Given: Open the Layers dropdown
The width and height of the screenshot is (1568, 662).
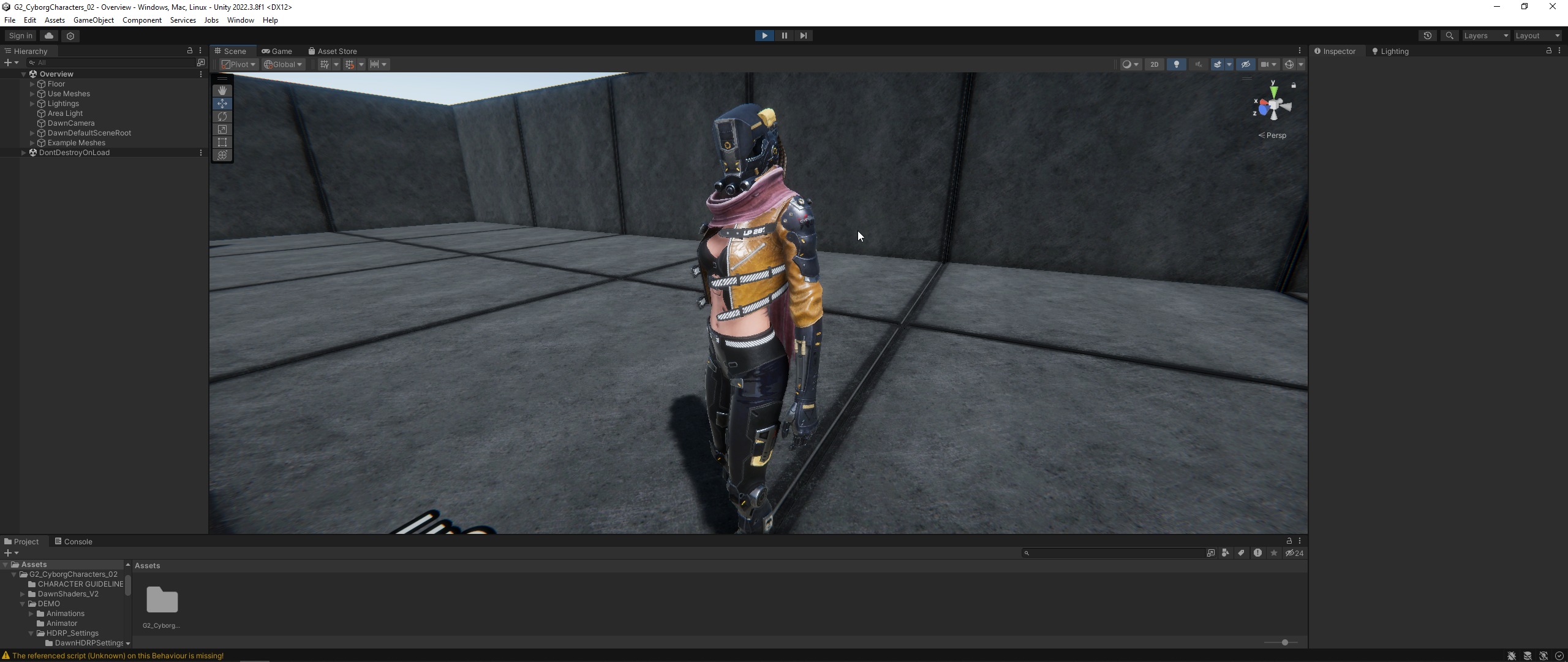Looking at the screenshot, I should coord(1485,36).
